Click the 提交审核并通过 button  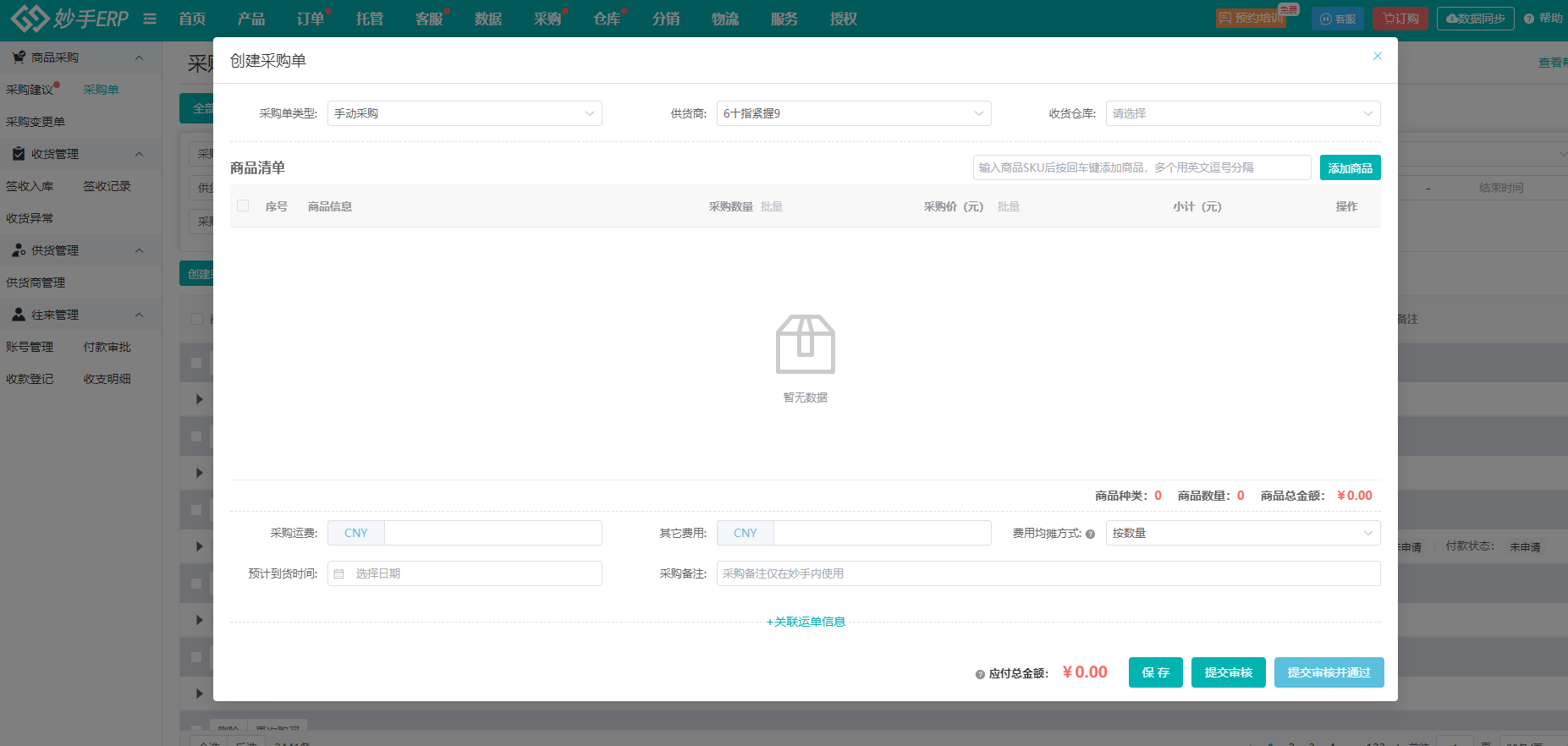click(1329, 672)
